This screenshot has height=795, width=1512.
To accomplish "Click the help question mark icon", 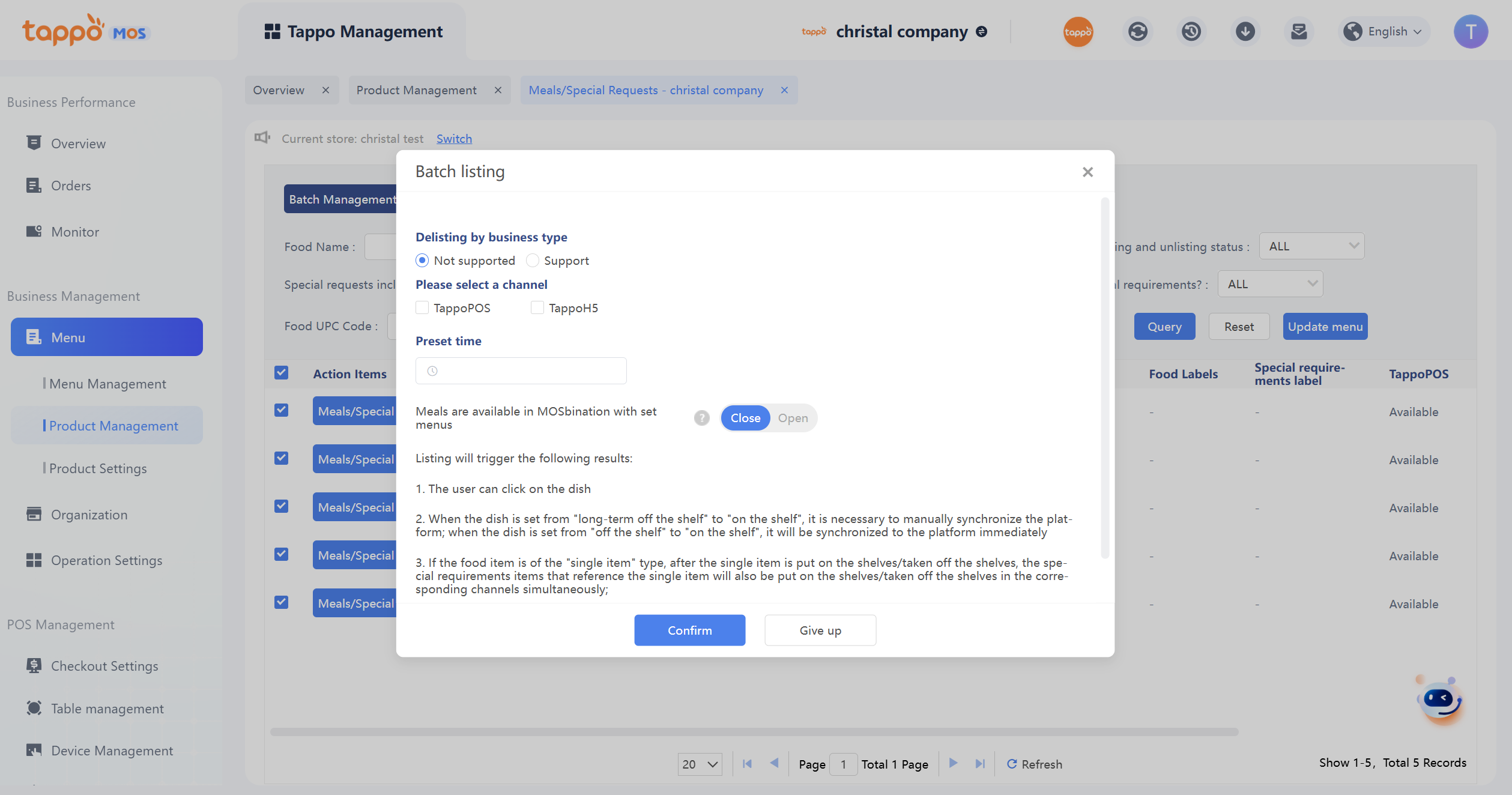I will 701,418.
